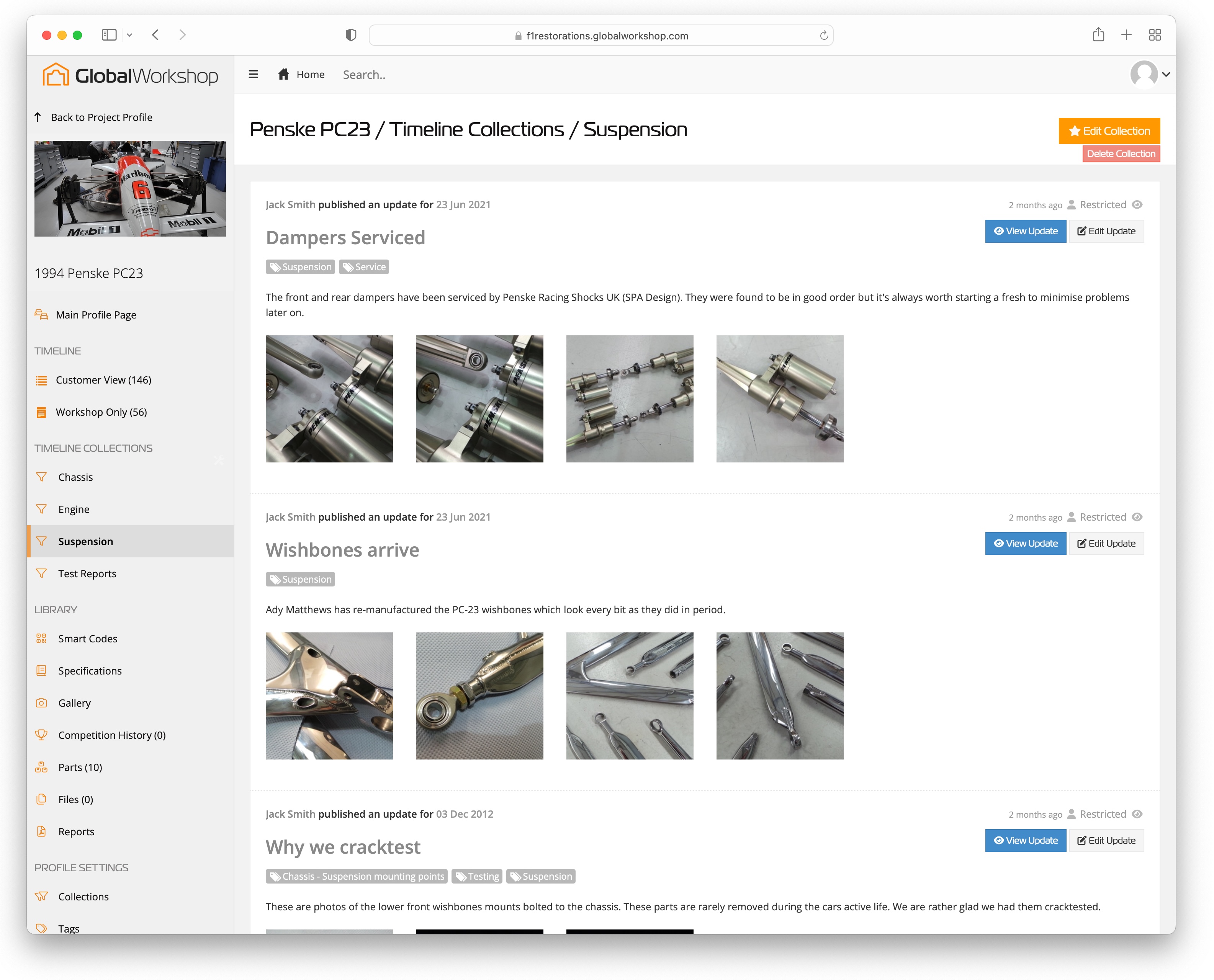Image resolution: width=1214 pixels, height=980 pixels.
Task: Click Safari share icon
Action: 1098,34
